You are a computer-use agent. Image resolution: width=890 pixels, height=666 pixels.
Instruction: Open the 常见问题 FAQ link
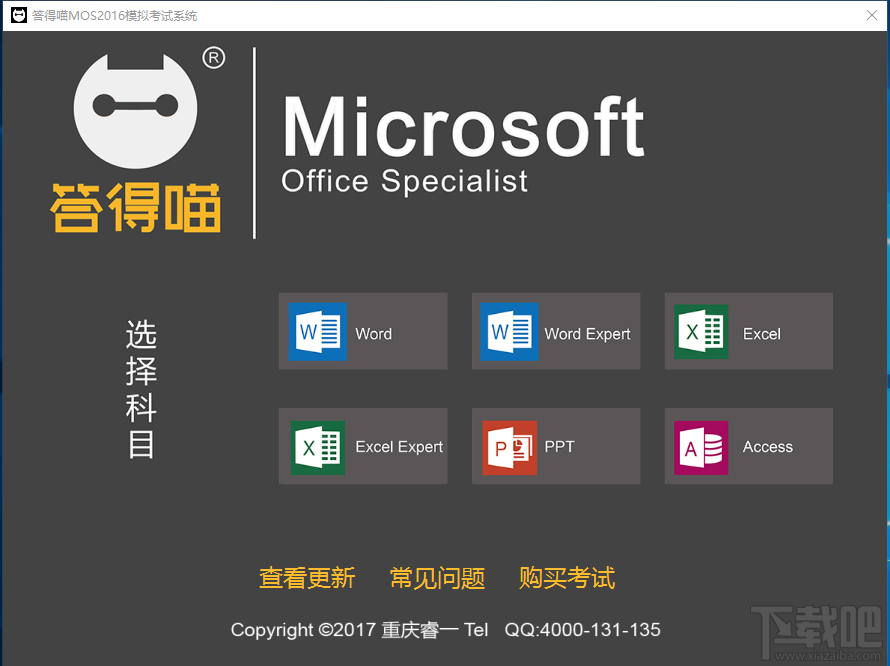(x=437, y=578)
